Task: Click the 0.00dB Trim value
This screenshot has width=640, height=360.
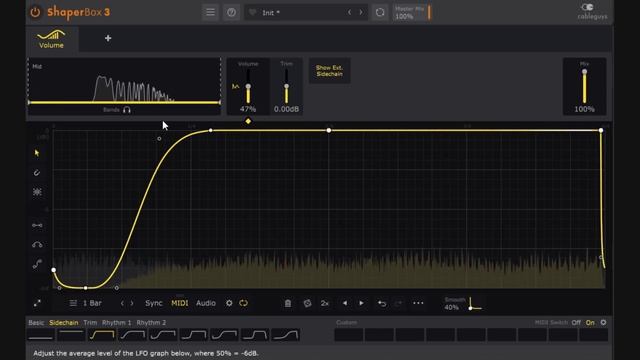Action: 286,109
